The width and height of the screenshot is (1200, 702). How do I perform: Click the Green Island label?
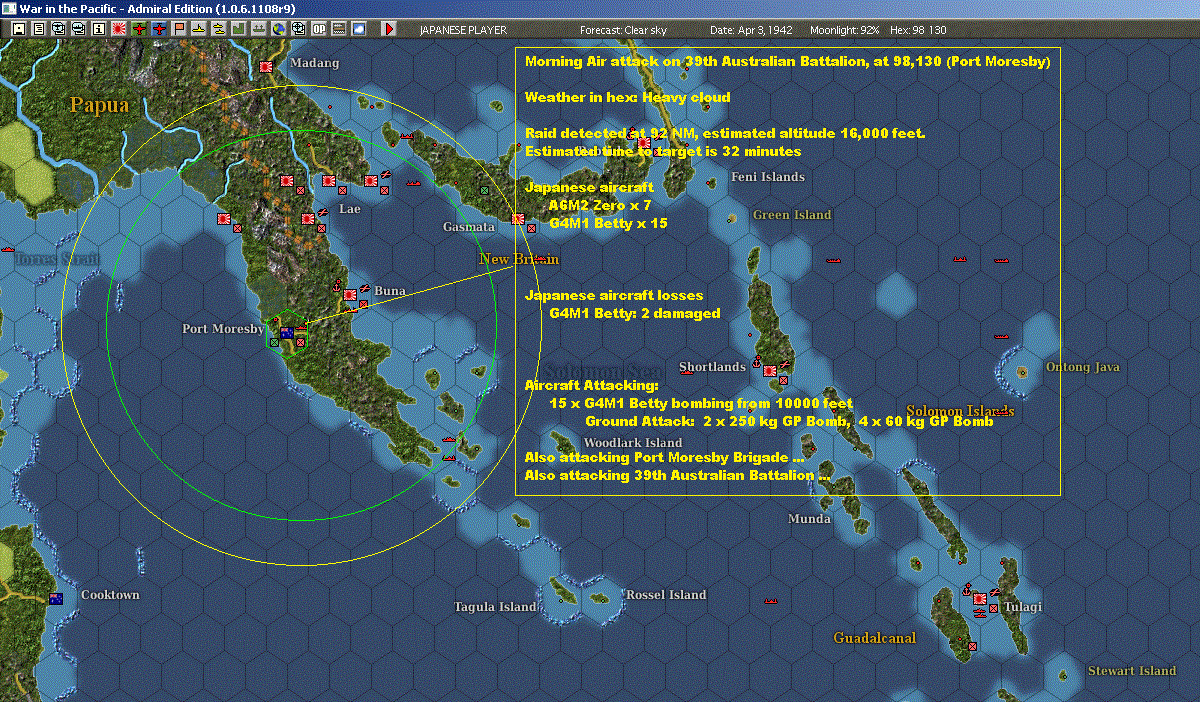point(792,215)
